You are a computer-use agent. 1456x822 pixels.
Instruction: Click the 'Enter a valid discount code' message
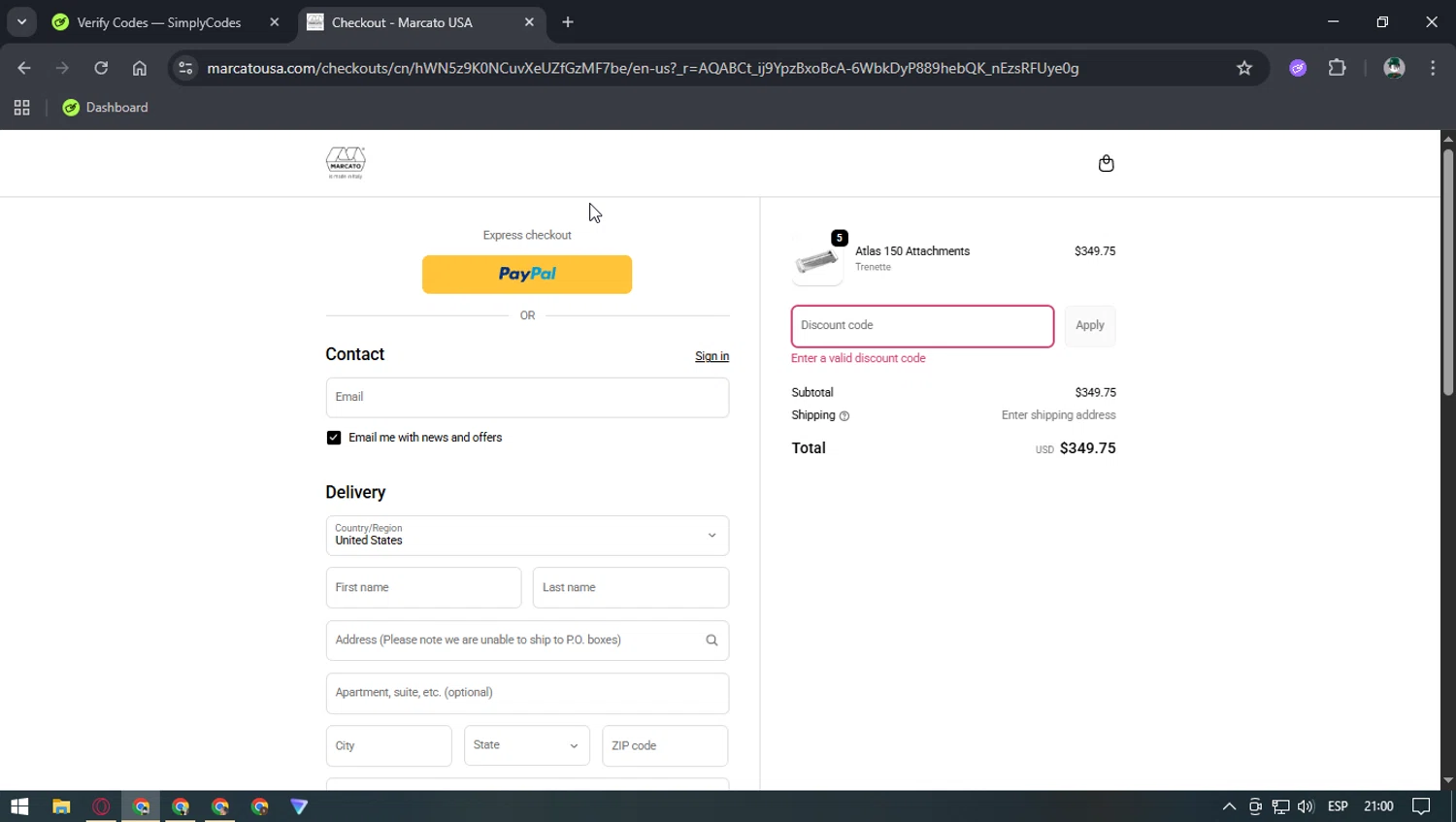tap(858, 358)
